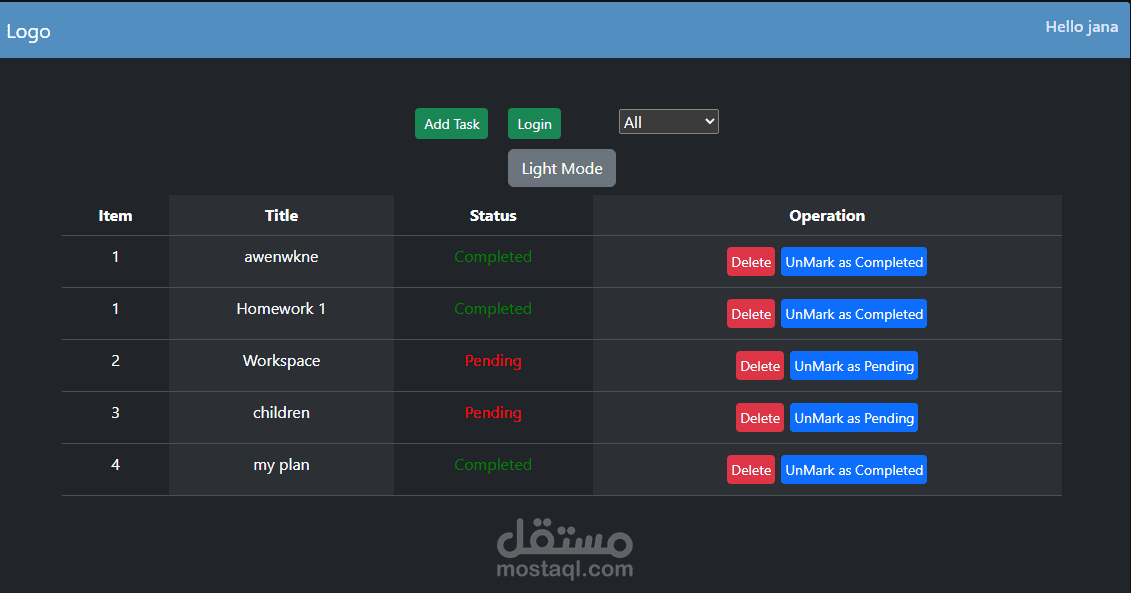Delete the Homework 1 task
The width and height of the screenshot is (1131, 593).
point(751,314)
